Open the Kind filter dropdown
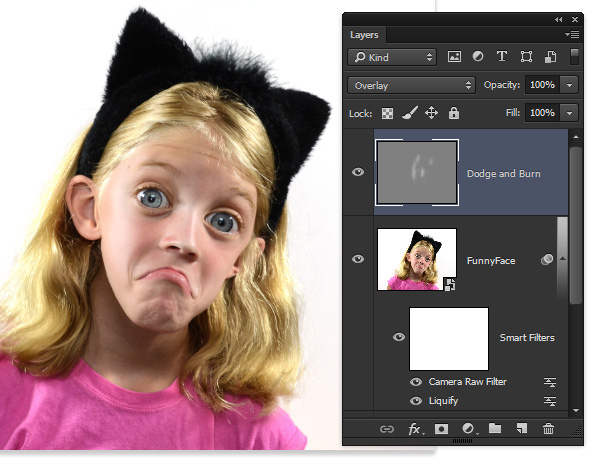This screenshot has width=600, height=458. (392, 57)
